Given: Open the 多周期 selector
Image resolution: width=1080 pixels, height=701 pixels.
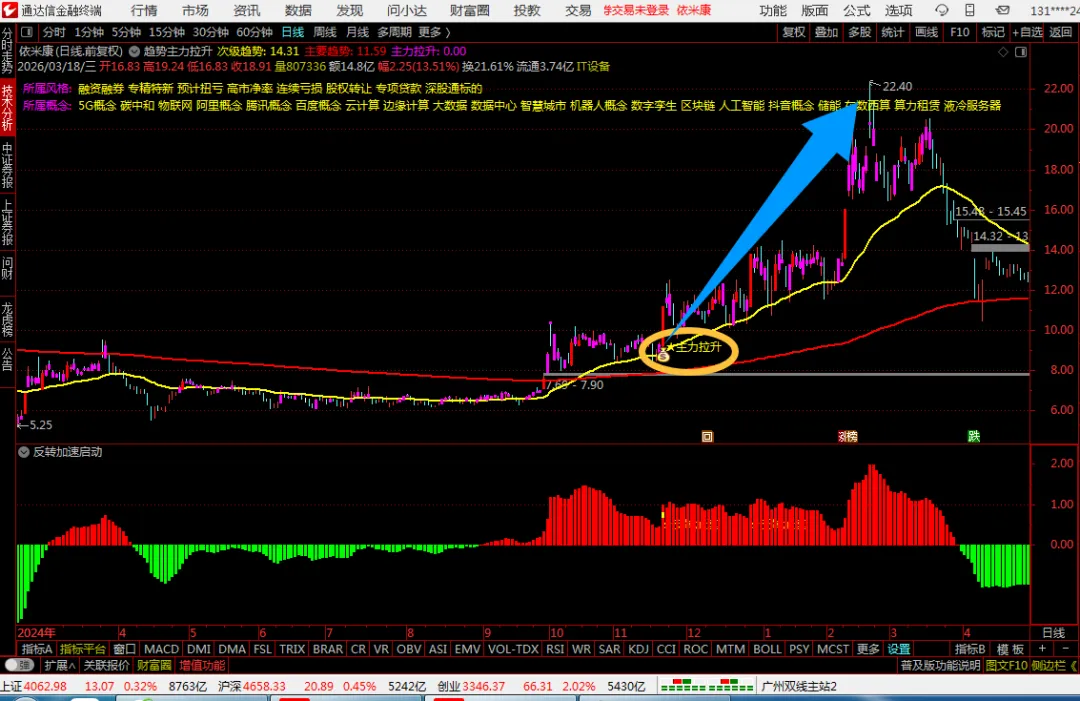Looking at the screenshot, I should point(394,32).
